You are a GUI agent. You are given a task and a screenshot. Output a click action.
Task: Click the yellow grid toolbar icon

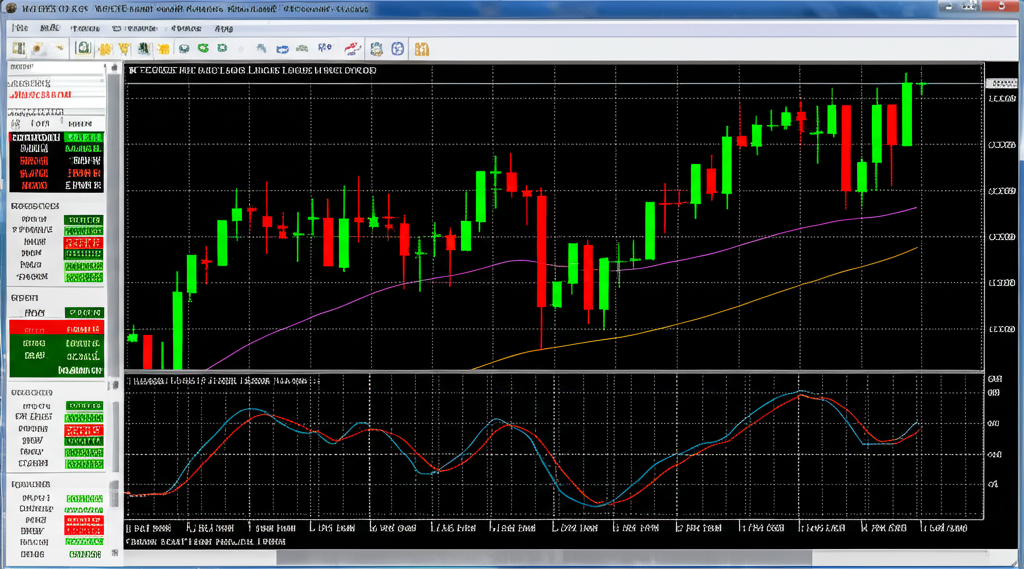tap(163, 49)
